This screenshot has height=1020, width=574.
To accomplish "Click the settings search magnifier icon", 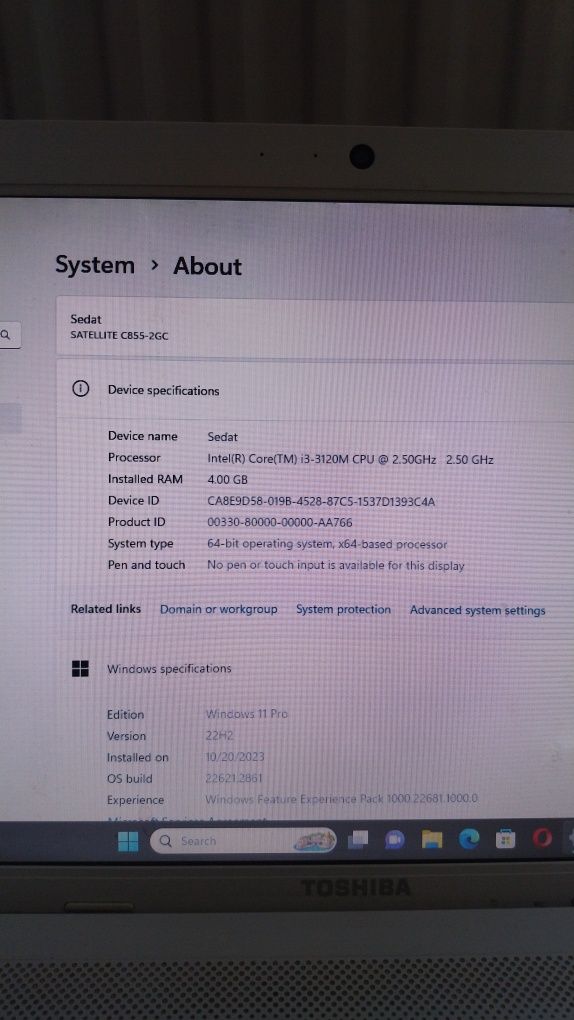I will point(5,335).
